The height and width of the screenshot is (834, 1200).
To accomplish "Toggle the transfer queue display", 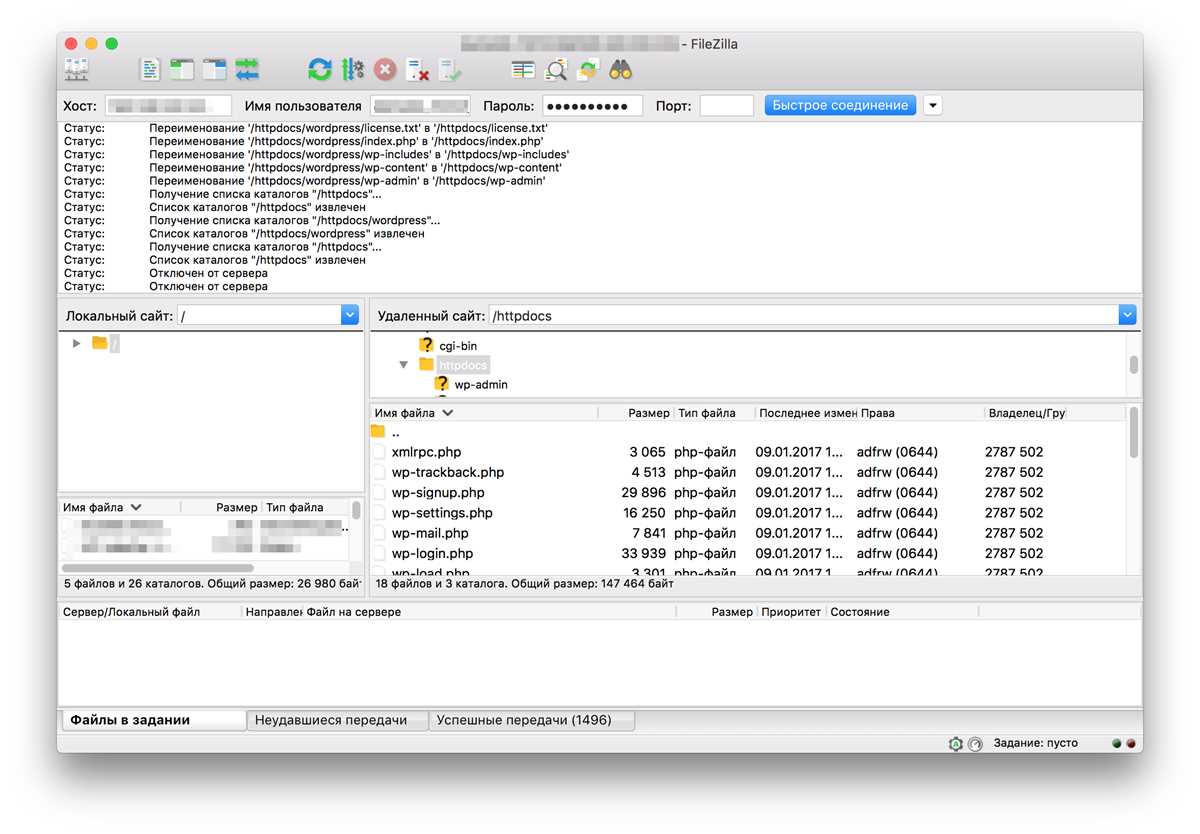I will click(x=247, y=70).
